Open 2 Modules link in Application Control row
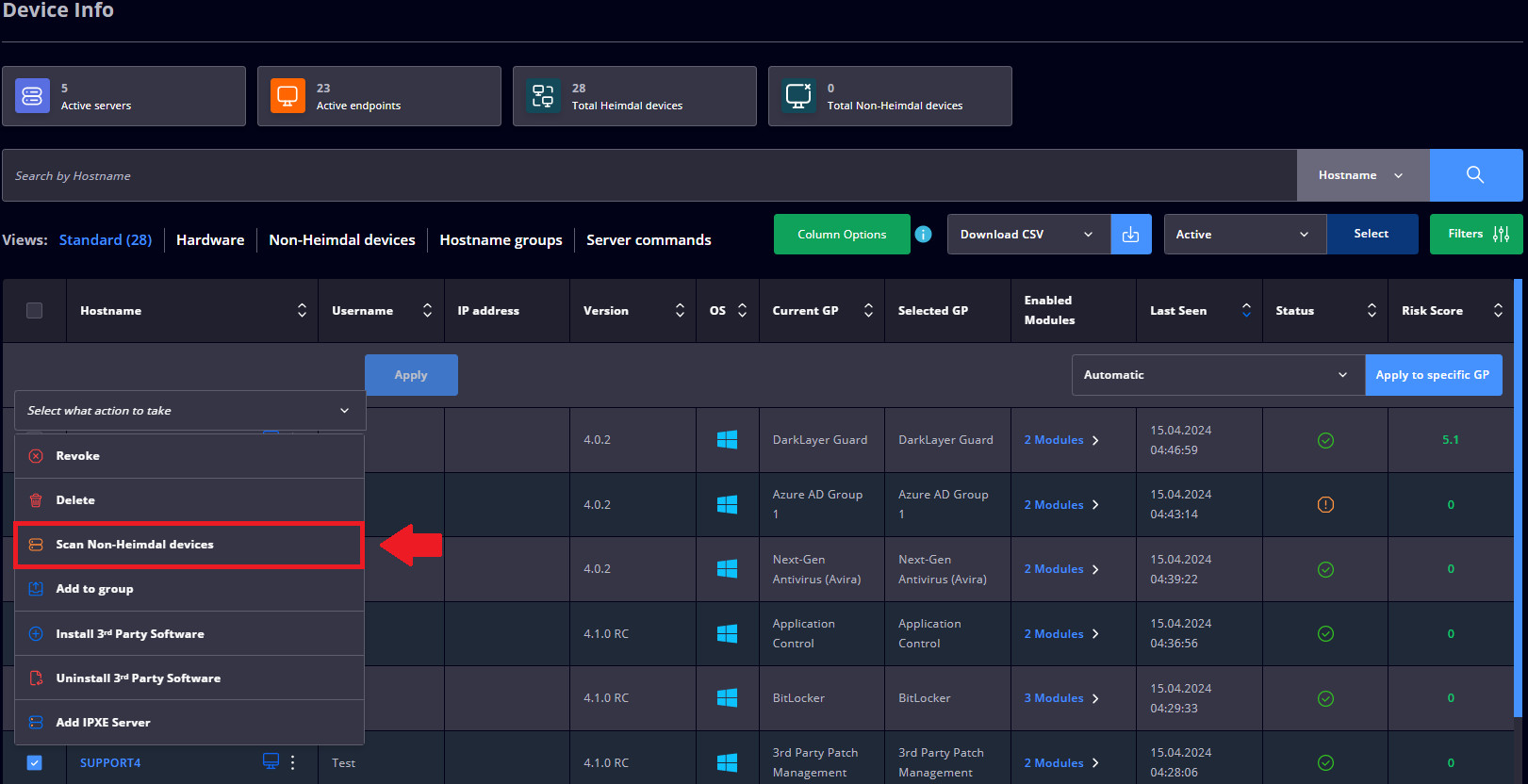Screen dimensions: 1528x784 (1061, 634)
